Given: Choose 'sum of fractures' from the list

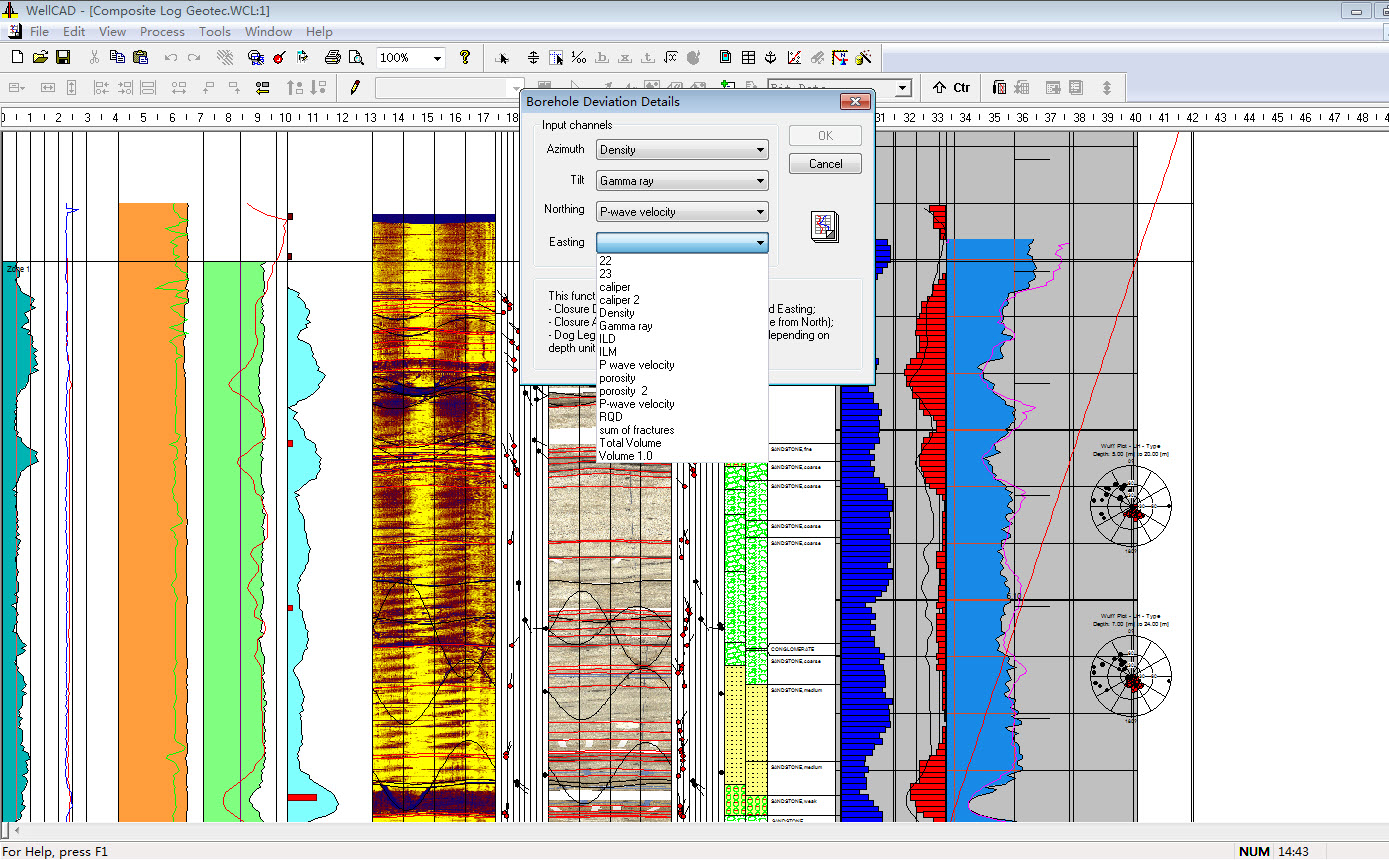Looking at the screenshot, I should coord(682,430).
